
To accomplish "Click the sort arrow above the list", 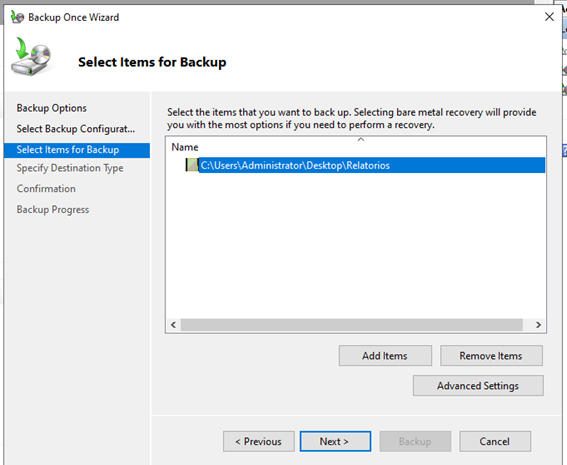I will tap(361, 140).
